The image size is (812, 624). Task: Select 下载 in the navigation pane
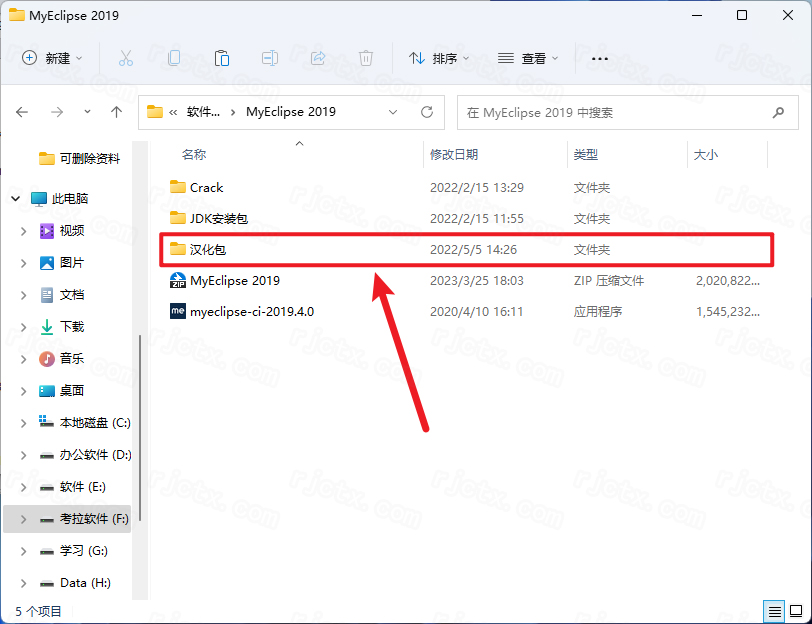pyautogui.click(x=72, y=327)
